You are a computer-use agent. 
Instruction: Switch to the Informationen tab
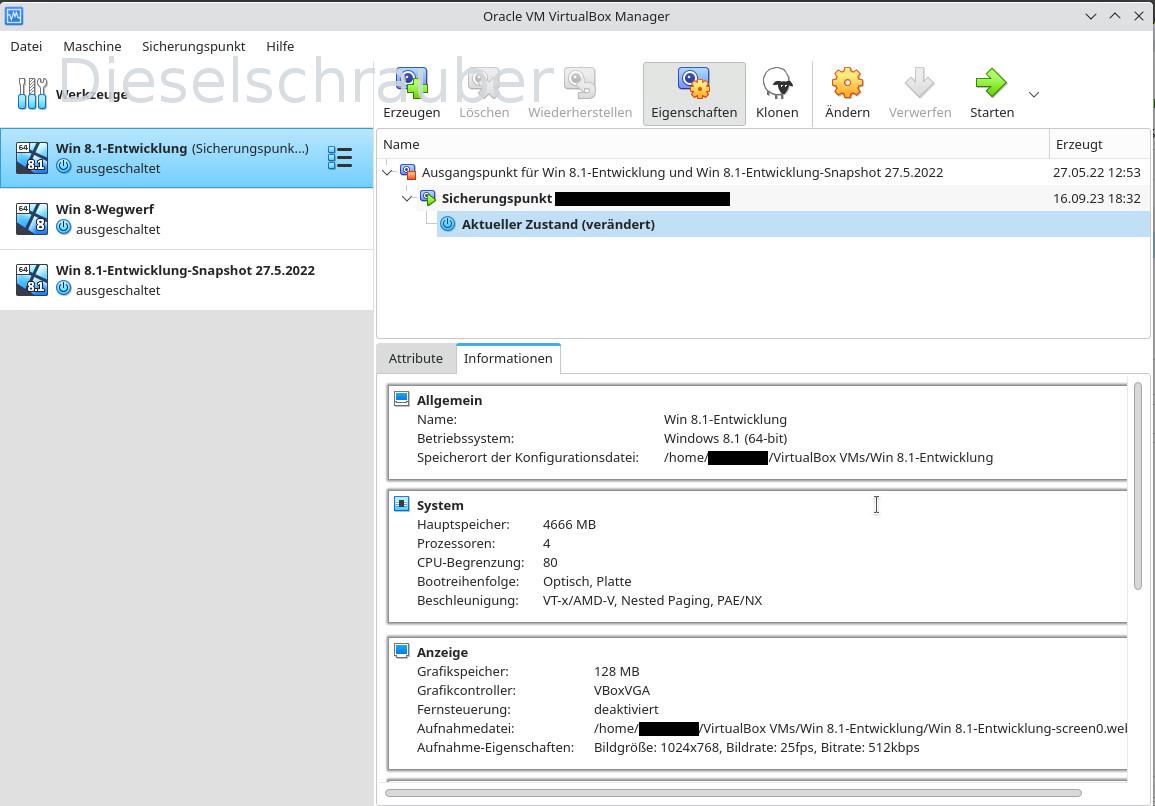pyautogui.click(x=508, y=359)
